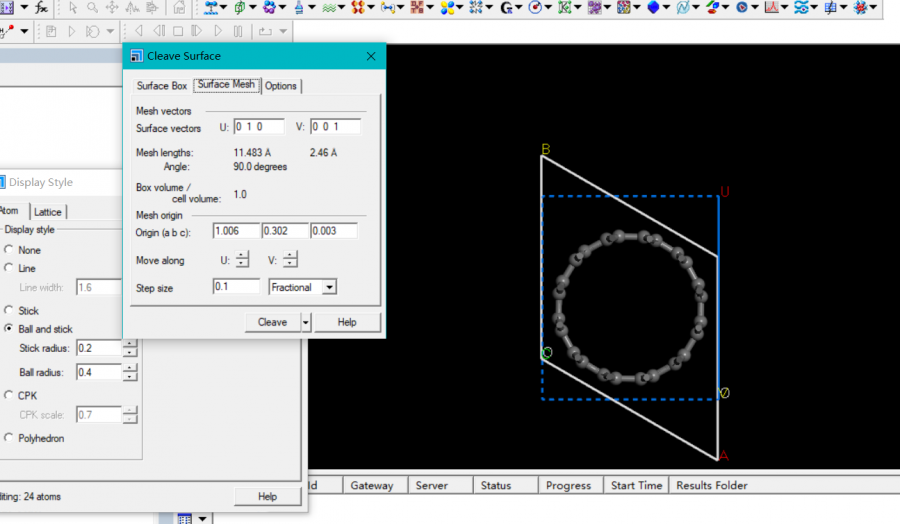Open the Adsorption Locator module icon
Image resolution: width=900 pixels, height=524 pixels.
(210, 7)
